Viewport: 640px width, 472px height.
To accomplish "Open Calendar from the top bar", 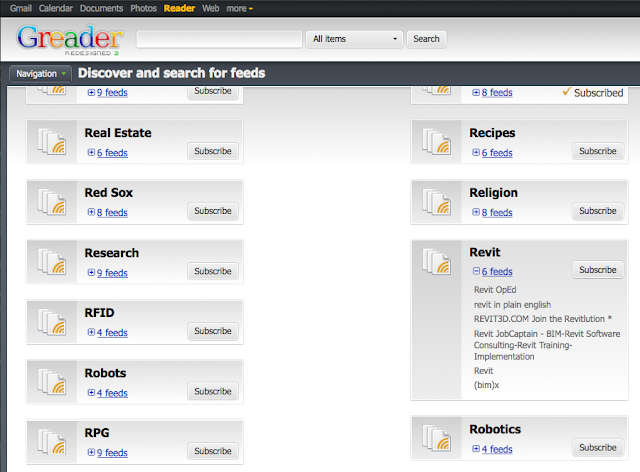I will click(x=56, y=8).
